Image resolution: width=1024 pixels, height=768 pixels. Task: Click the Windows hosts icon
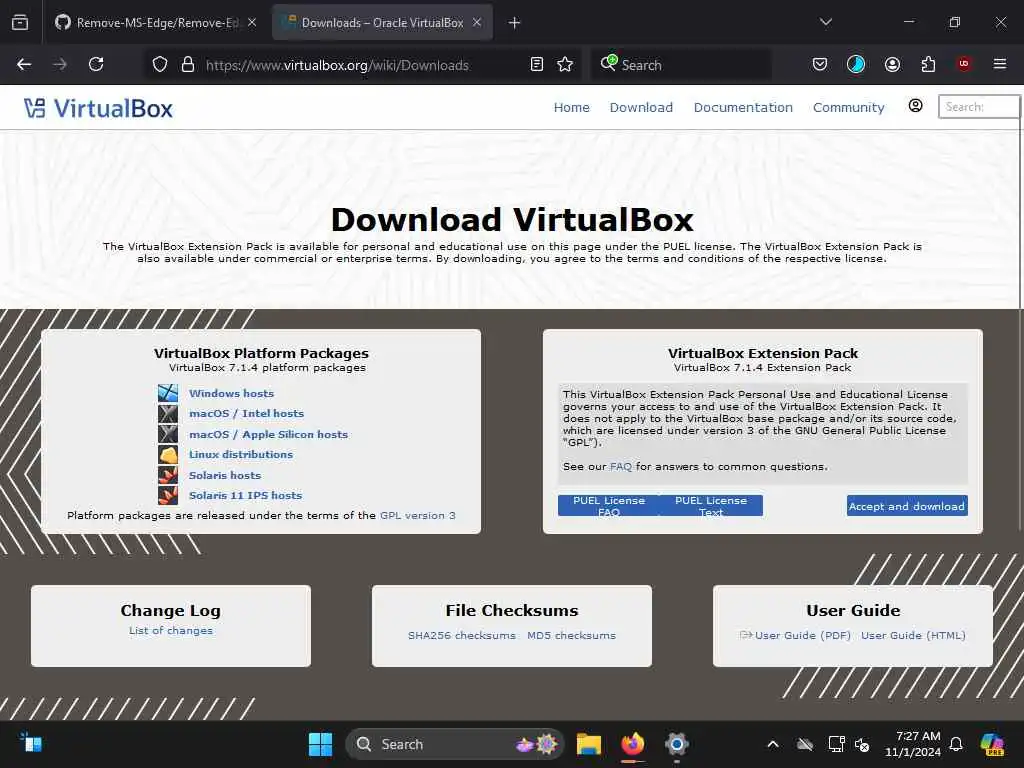tap(168, 392)
